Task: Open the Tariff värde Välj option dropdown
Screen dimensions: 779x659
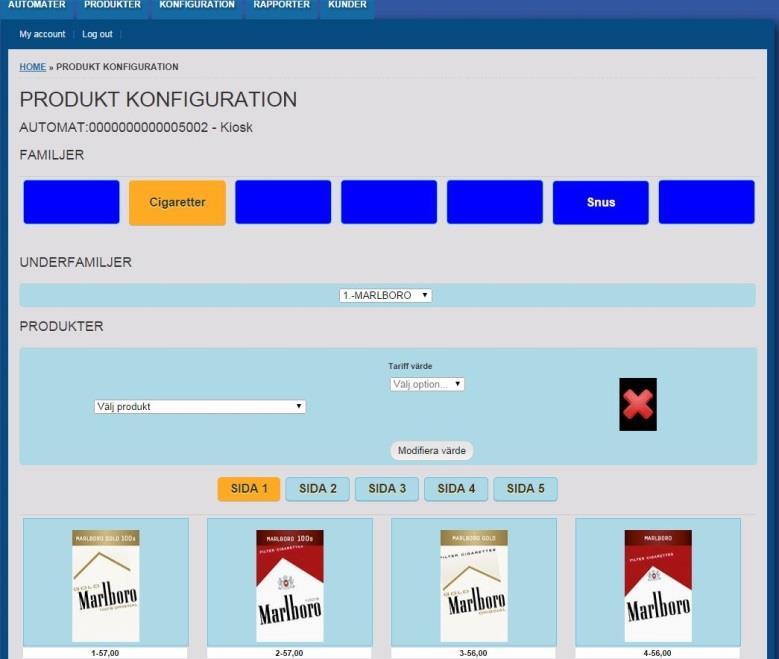Action: coord(427,384)
